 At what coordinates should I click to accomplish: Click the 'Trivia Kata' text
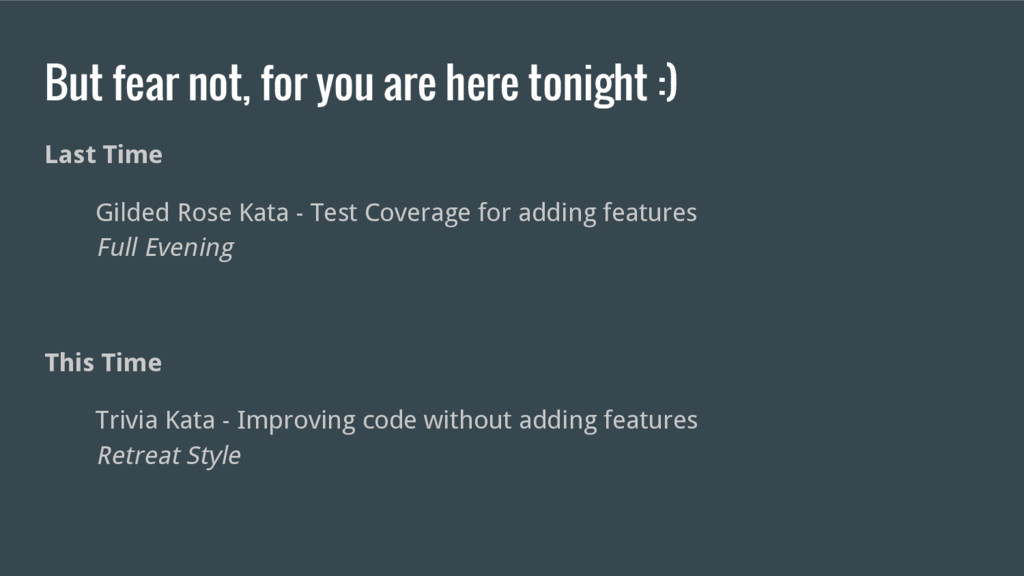tap(155, 420)
